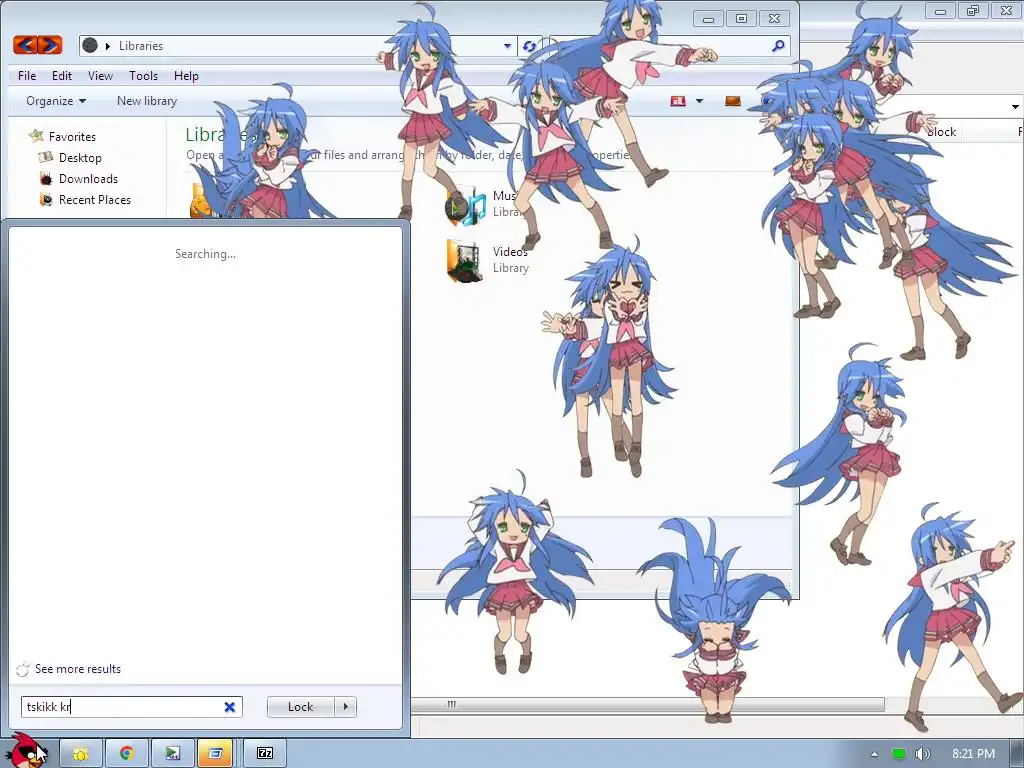Click the Favorites star icon
This screenshot has height=768, width=1024.
(36, 136)
